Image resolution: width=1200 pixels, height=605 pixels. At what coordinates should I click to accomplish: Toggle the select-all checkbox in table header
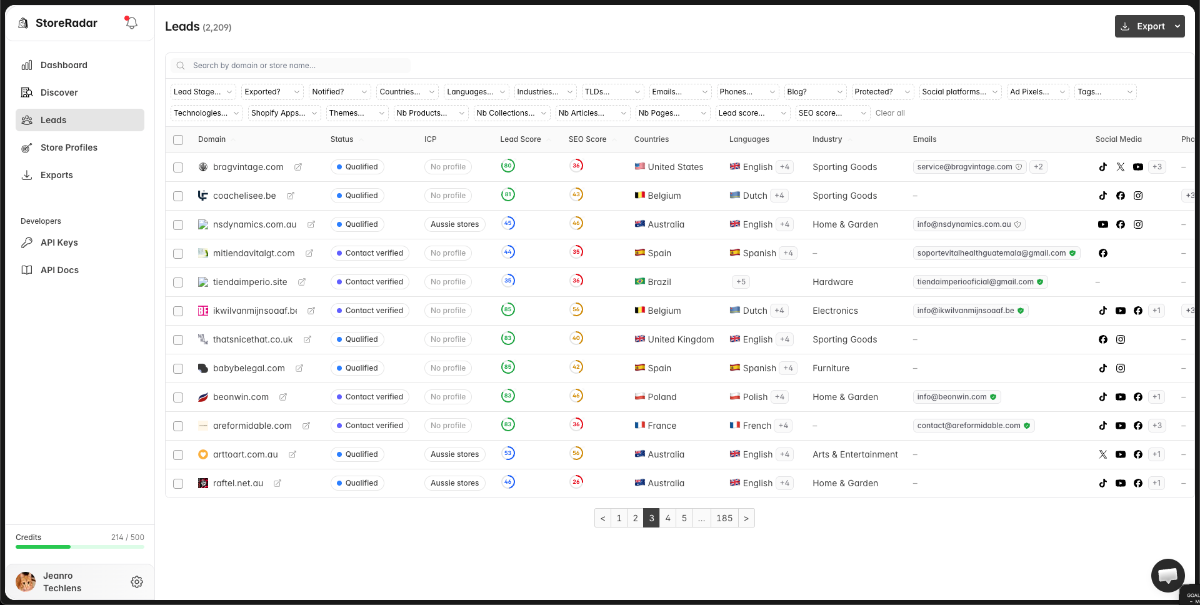(178, 140)
